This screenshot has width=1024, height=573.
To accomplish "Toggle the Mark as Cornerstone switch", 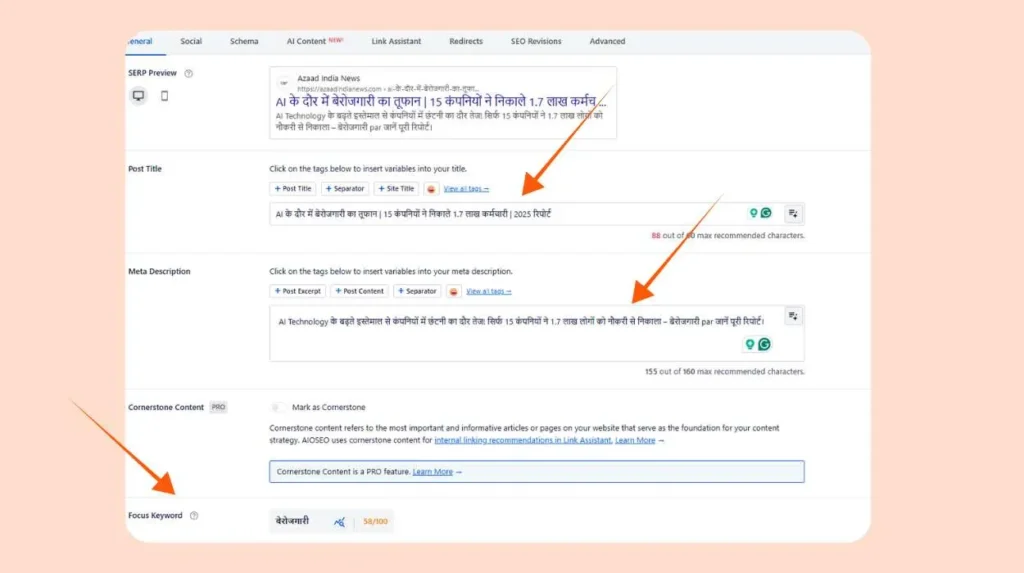I will coord(278,408).
